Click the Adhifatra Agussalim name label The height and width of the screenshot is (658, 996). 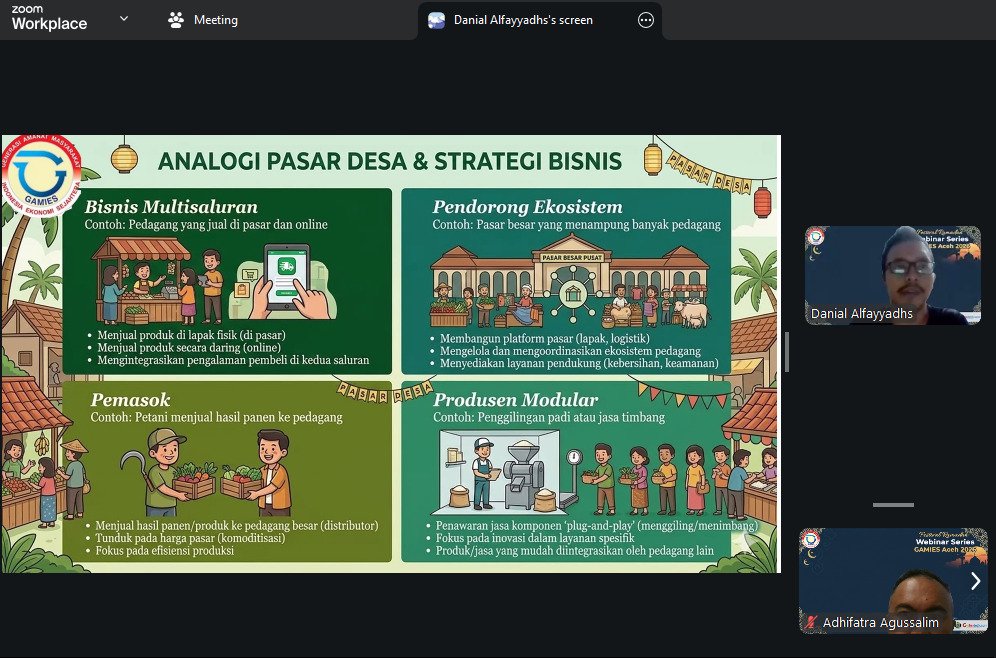point(882,622)
